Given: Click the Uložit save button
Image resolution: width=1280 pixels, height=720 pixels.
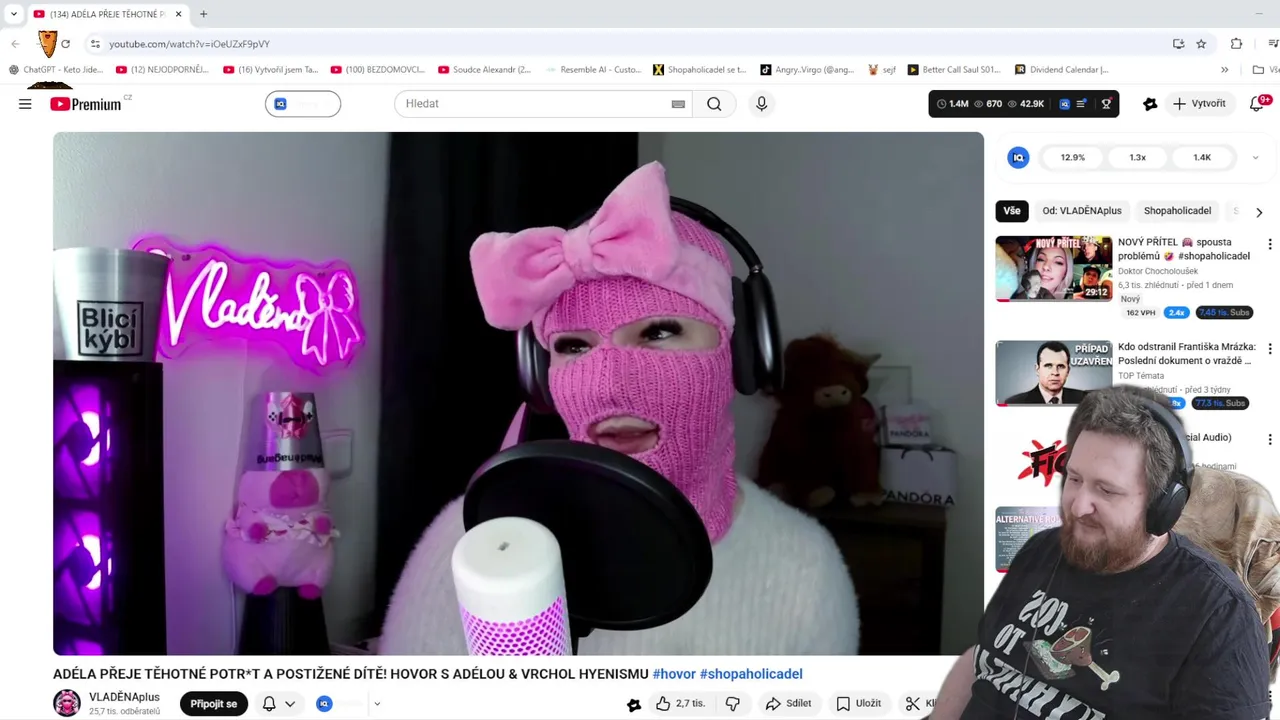Looking at the screenshot, I should 858,704.
